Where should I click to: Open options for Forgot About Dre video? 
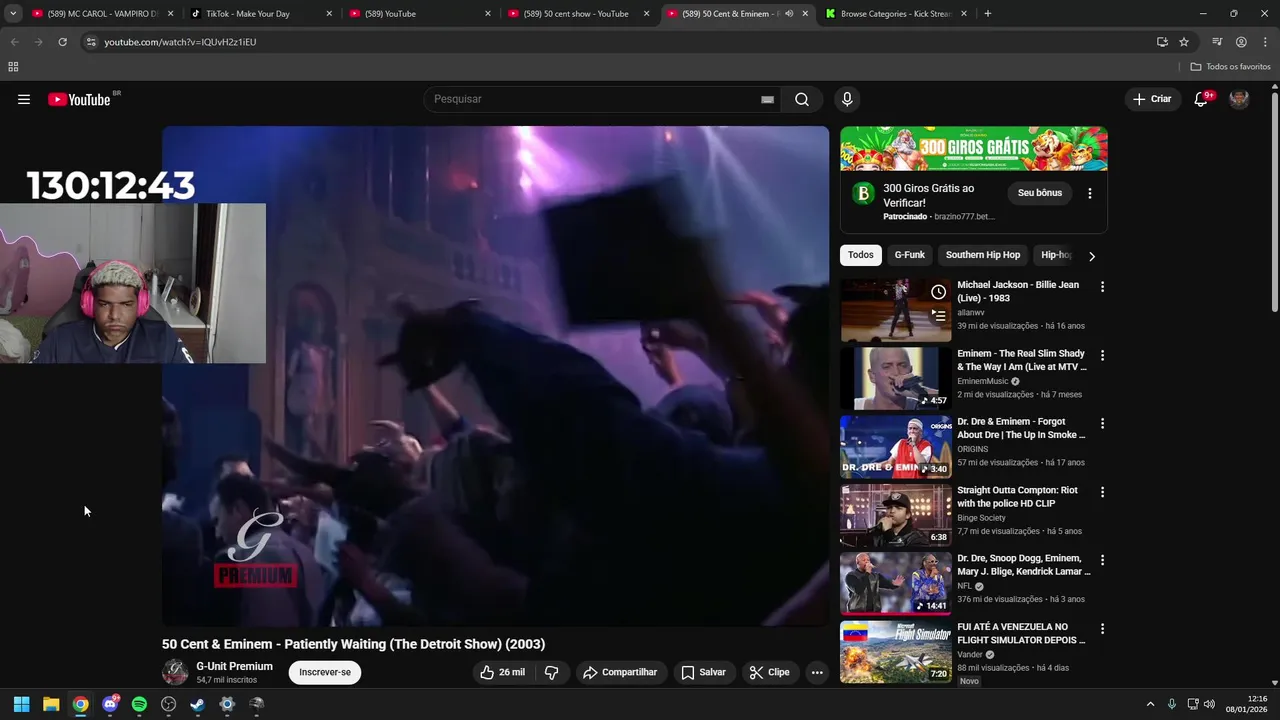pyautogui.click(x=1102, y=423)
